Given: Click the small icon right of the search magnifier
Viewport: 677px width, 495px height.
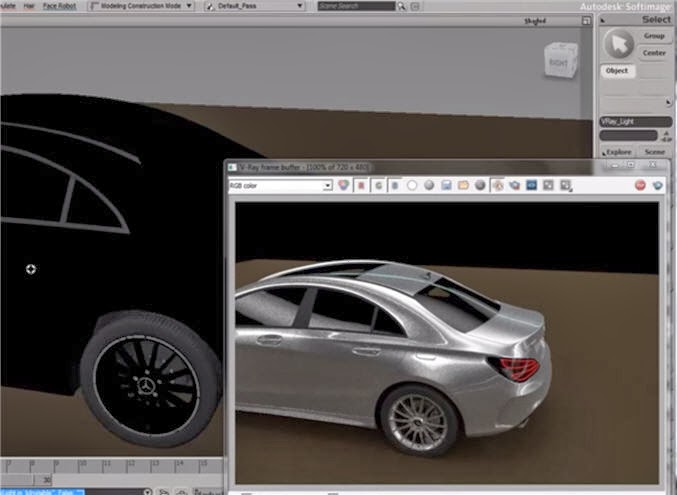Looking at the screenshot, I should (x=415, y=6).
